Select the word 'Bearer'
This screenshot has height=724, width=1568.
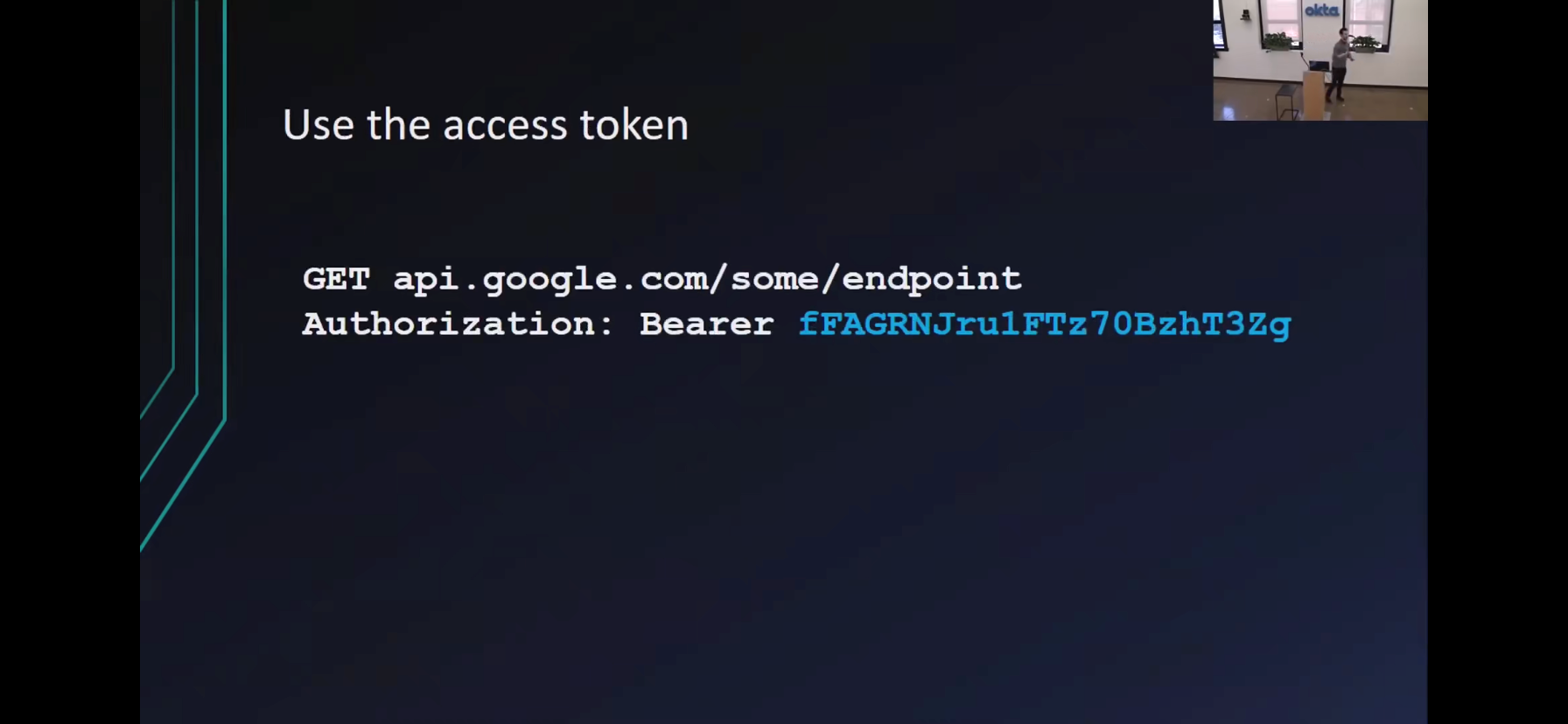(706, 324)
